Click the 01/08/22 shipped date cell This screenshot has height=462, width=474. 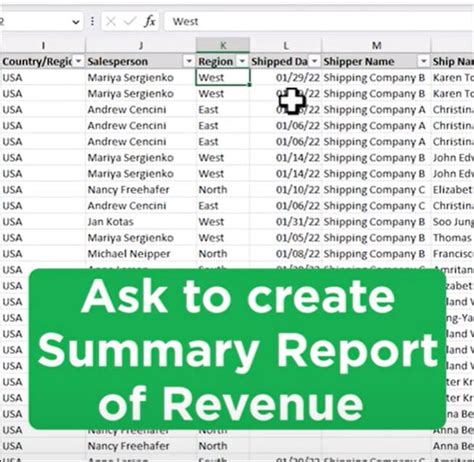[286, 254]
